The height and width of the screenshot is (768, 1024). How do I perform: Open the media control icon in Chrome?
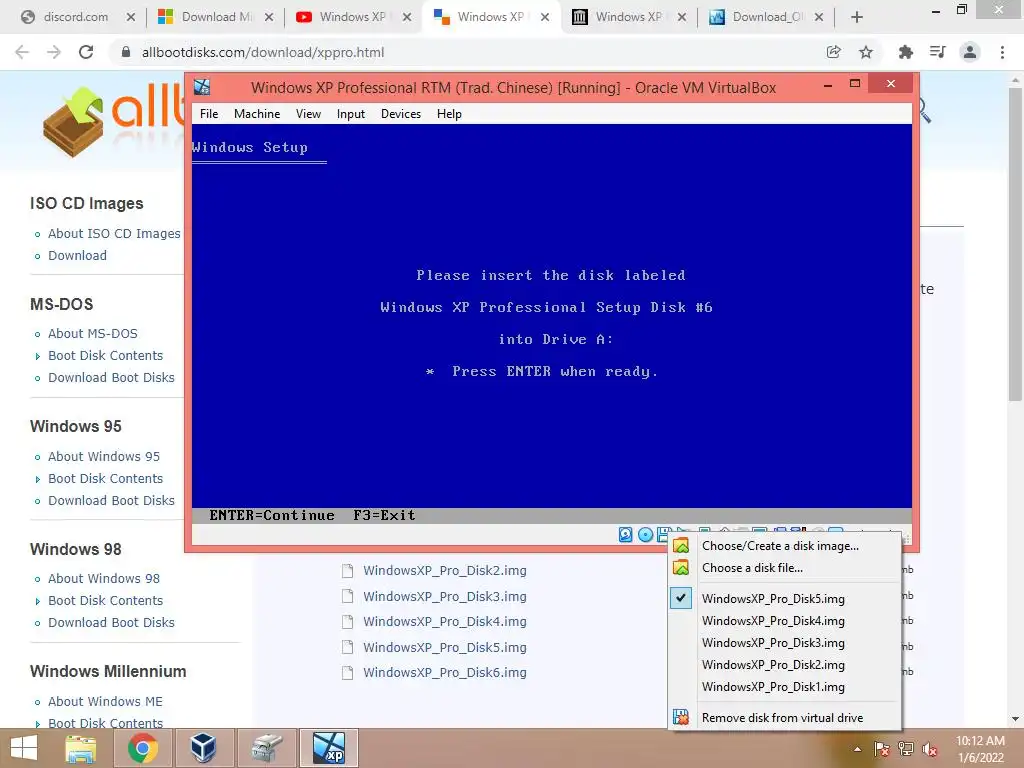tap(938, 52)
